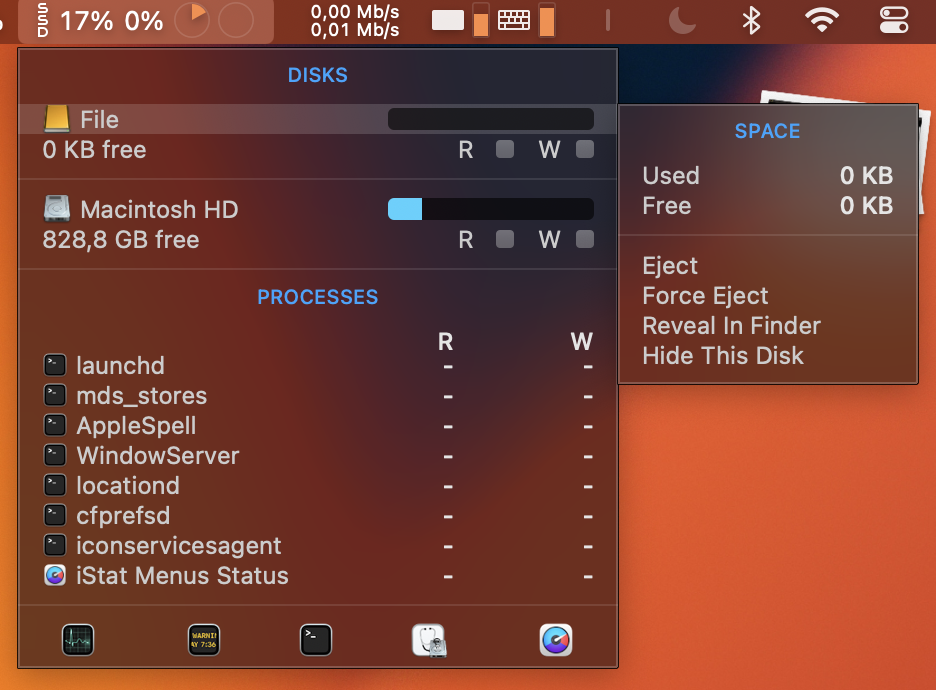Select the cfprefsd process row
Screen dimensions: 936x690
coord(318,515)
